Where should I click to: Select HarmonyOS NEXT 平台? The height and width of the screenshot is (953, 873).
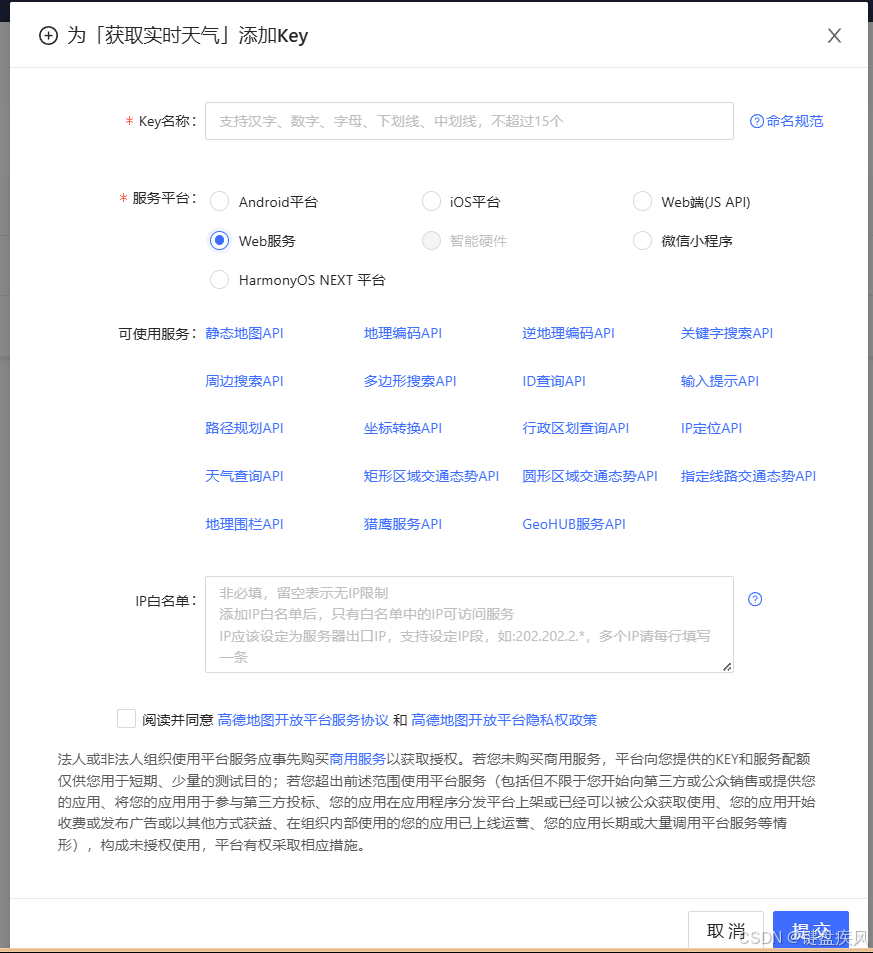click(219, 279)
